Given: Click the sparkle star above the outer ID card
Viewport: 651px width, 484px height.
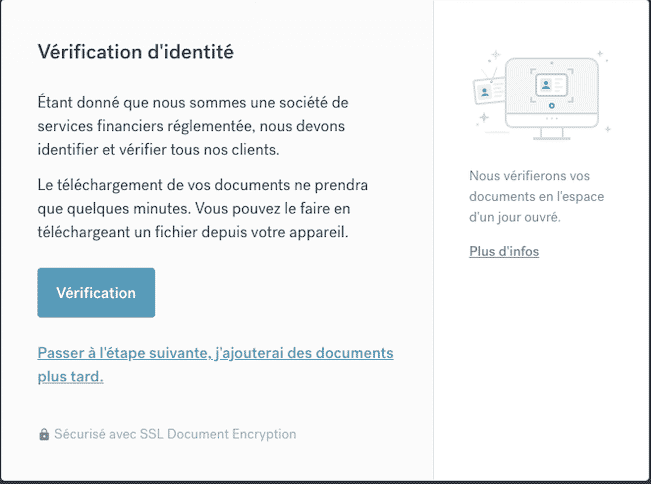Looking at the screenshot, I should [495, 55].
